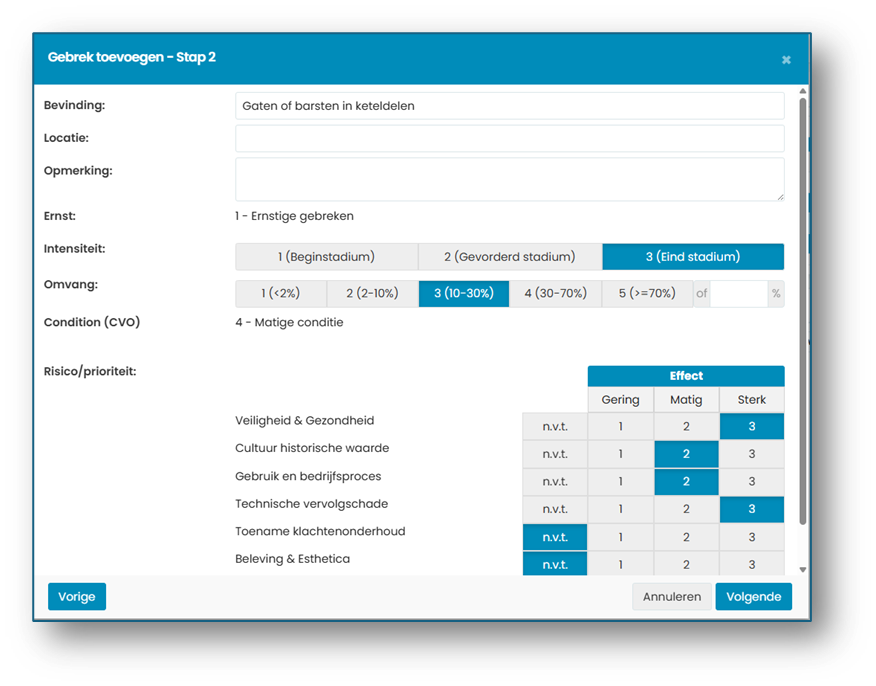Click the scrollbar down arrow
The height and width of the screenshot is (686, 876).
pyautogui.click(x=803, y=570)
